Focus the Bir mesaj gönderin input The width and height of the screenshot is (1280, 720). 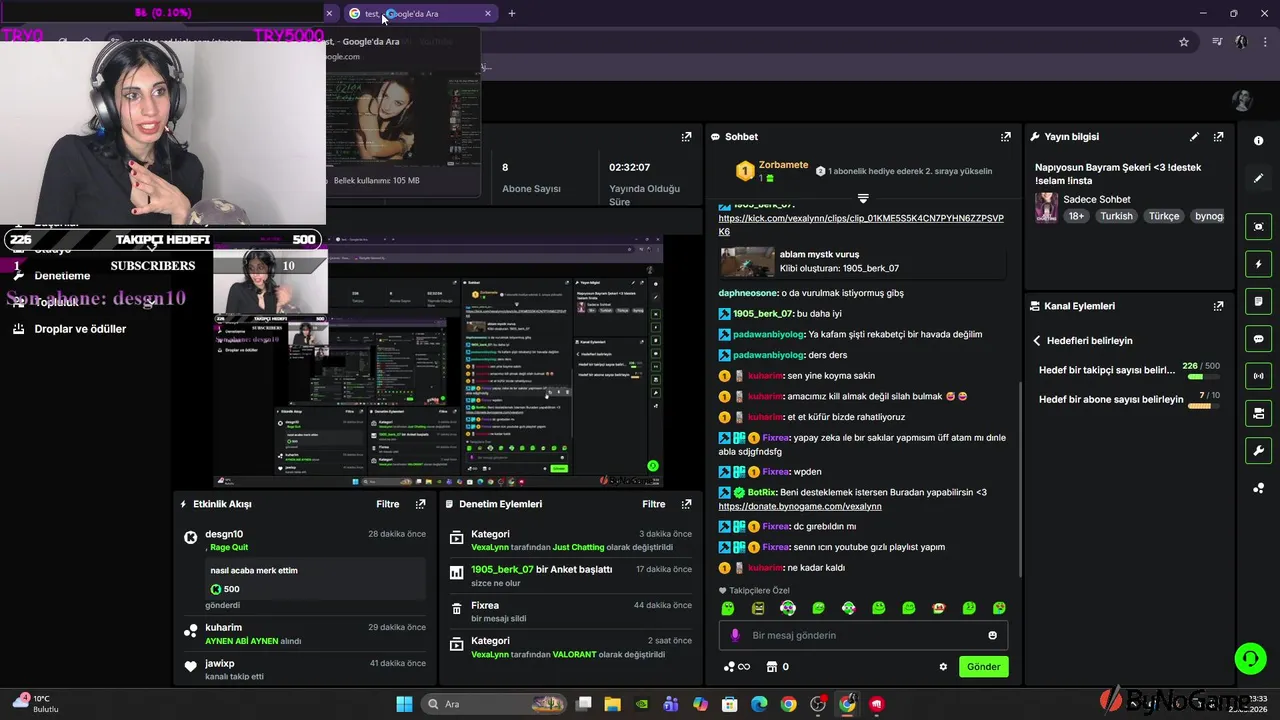pos(863,635)
